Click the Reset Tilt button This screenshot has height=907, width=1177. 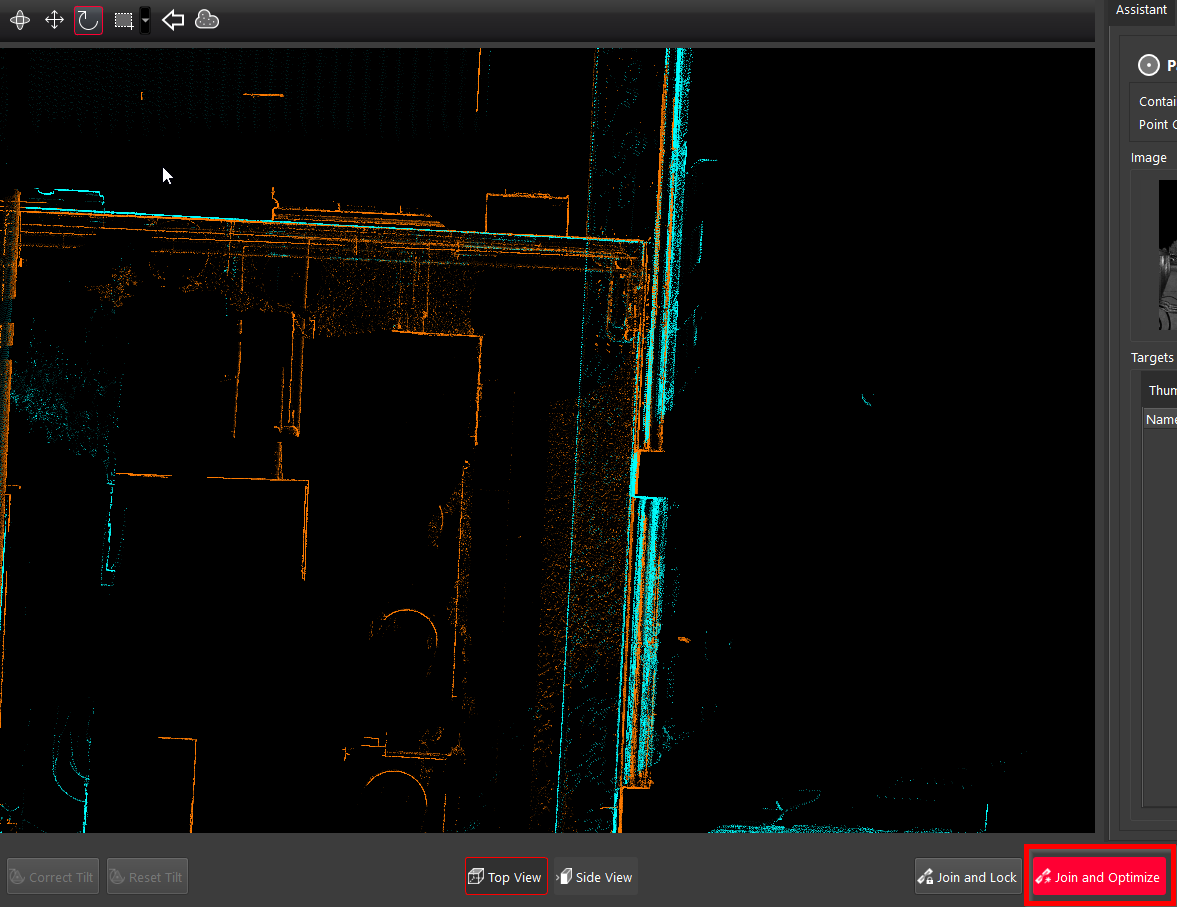click(147, 877)
